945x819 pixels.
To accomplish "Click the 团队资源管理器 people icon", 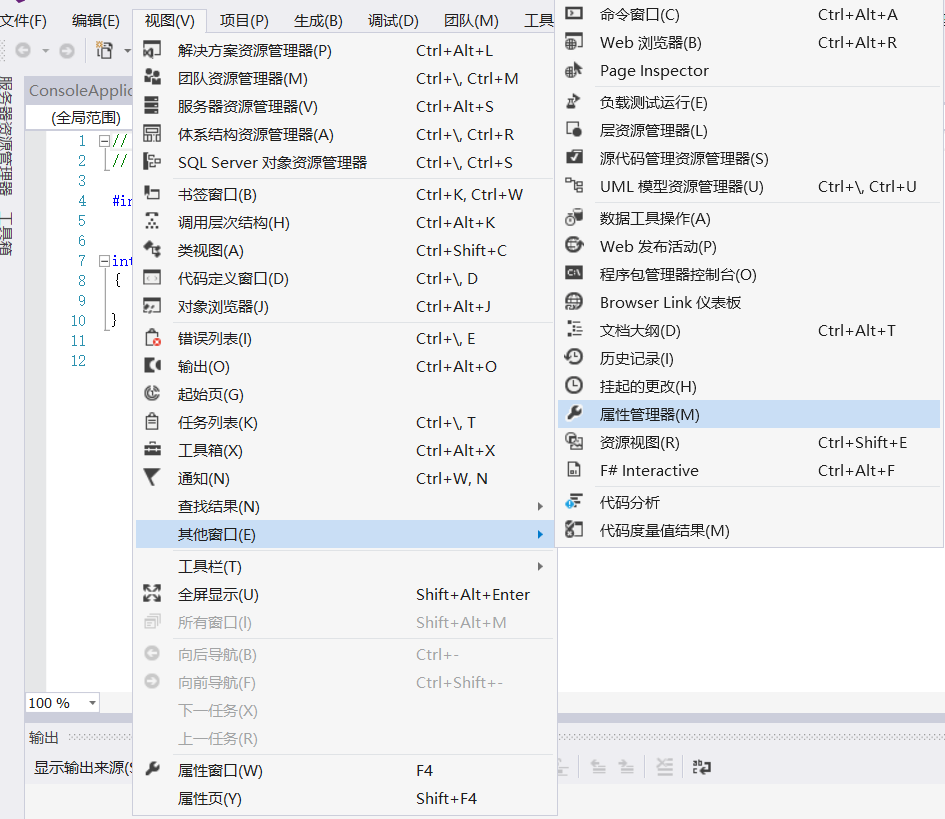I will tap(152, 77).
